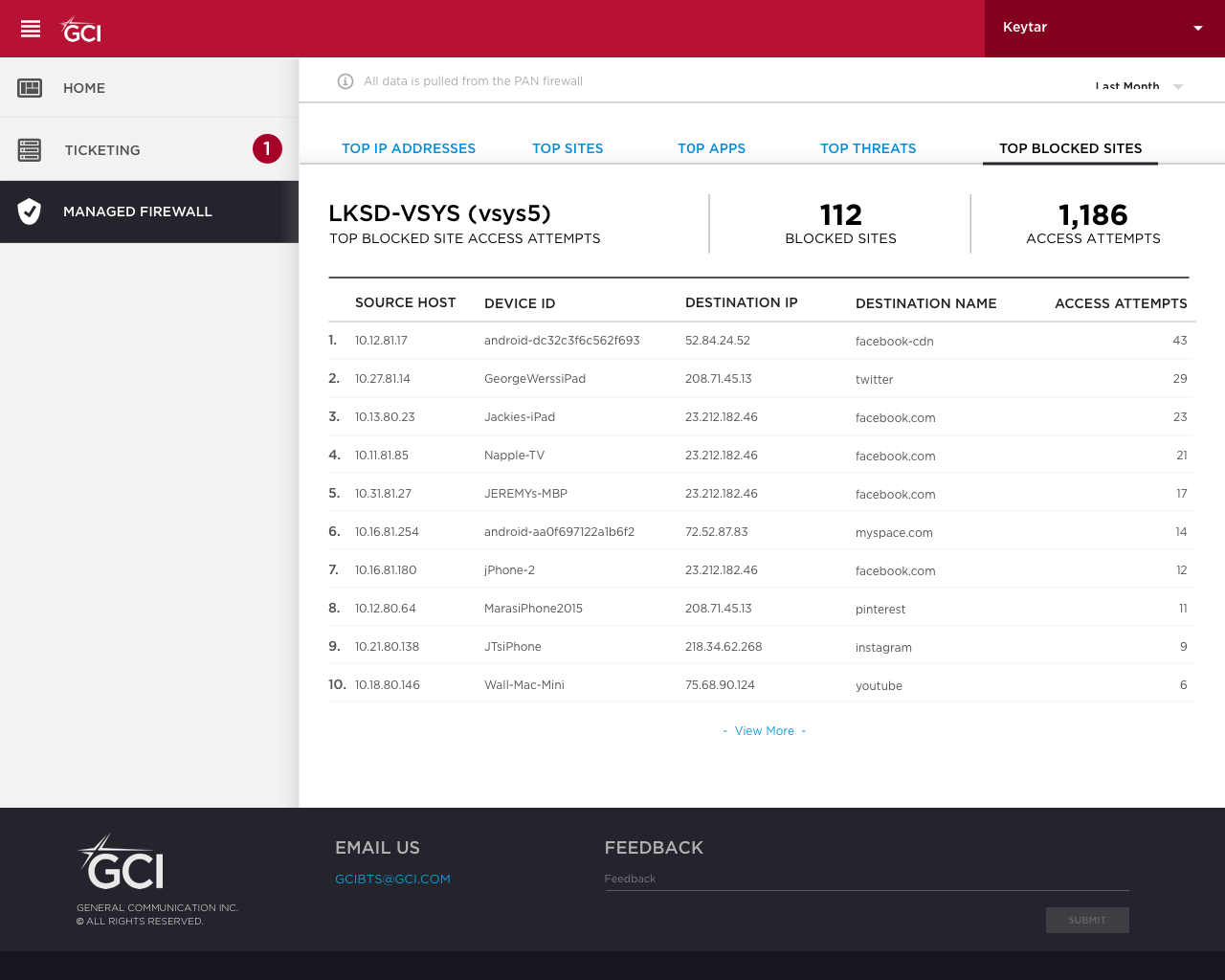
Task: Click device Wall-Mac-Mini
Action: (x=524, y=685)
